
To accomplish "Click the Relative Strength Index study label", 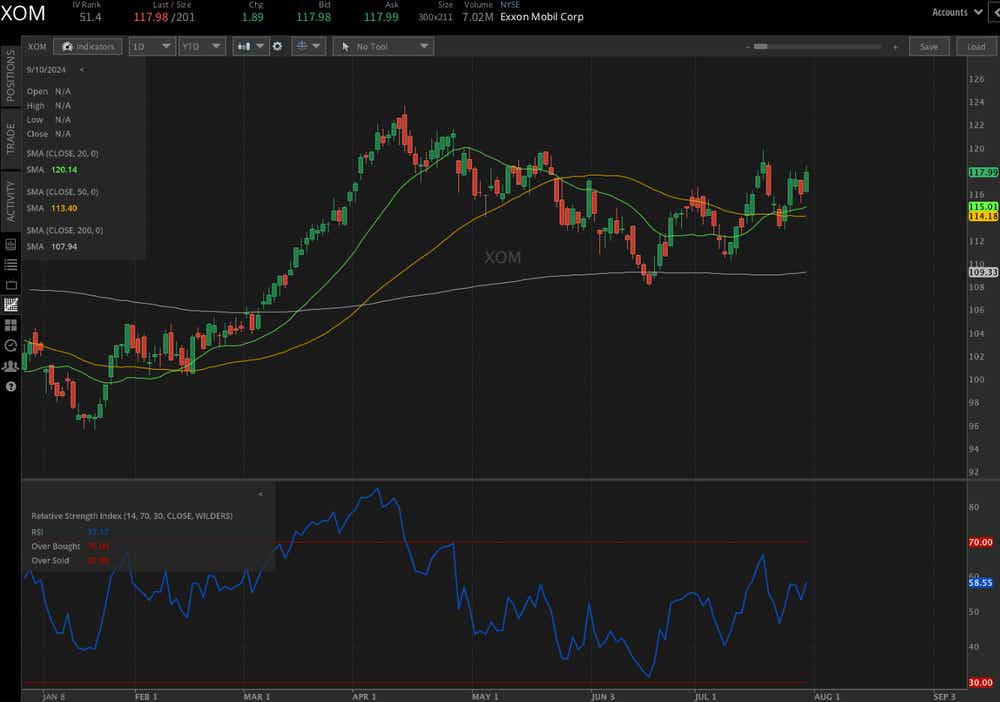I will [132, 516].
